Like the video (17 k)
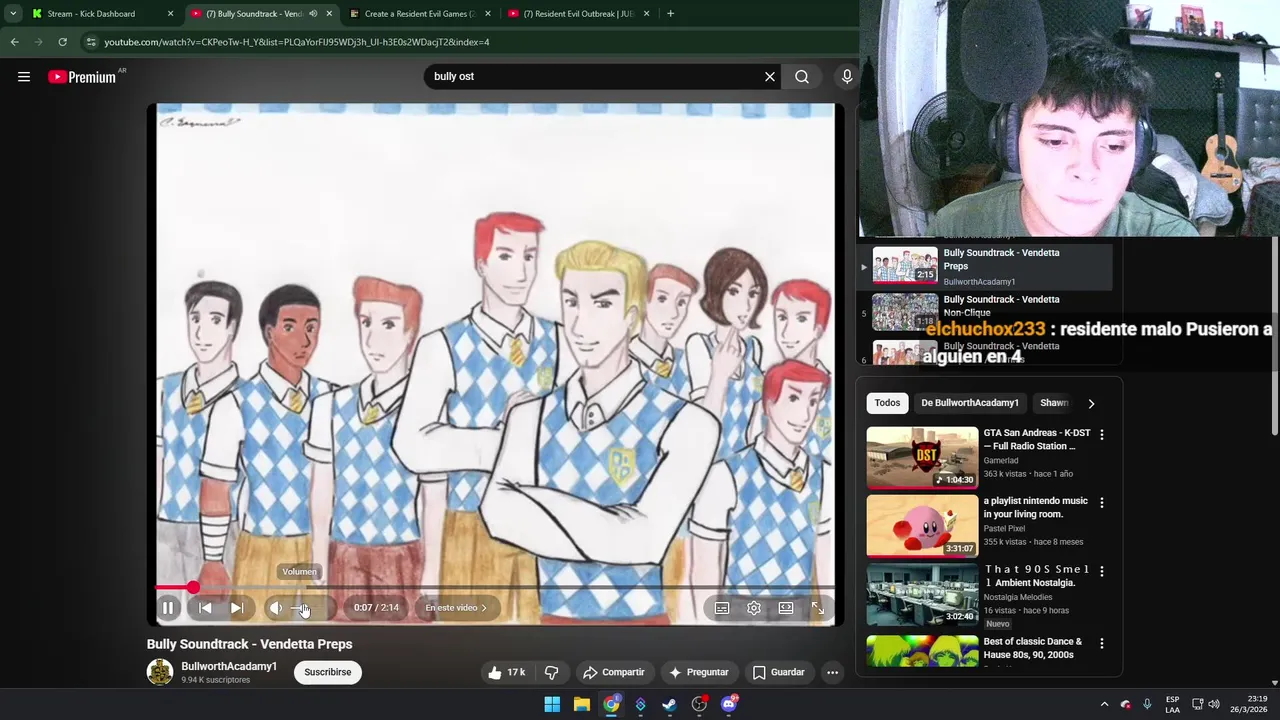 coord(507,672)
